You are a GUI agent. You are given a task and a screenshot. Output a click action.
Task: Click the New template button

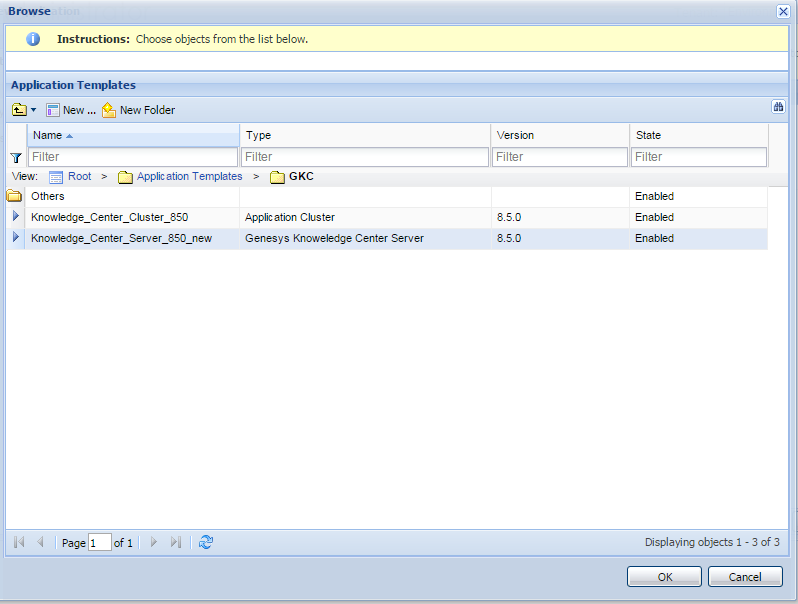[x=71, y=110]
